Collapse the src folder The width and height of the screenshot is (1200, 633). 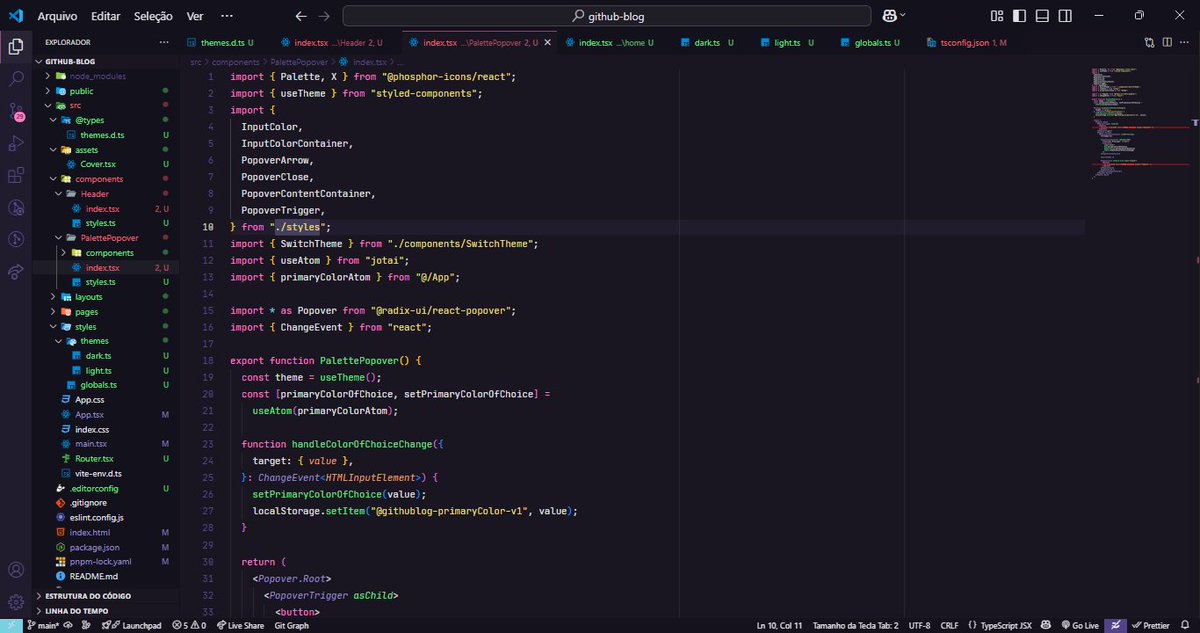click(x=105, y=106)
